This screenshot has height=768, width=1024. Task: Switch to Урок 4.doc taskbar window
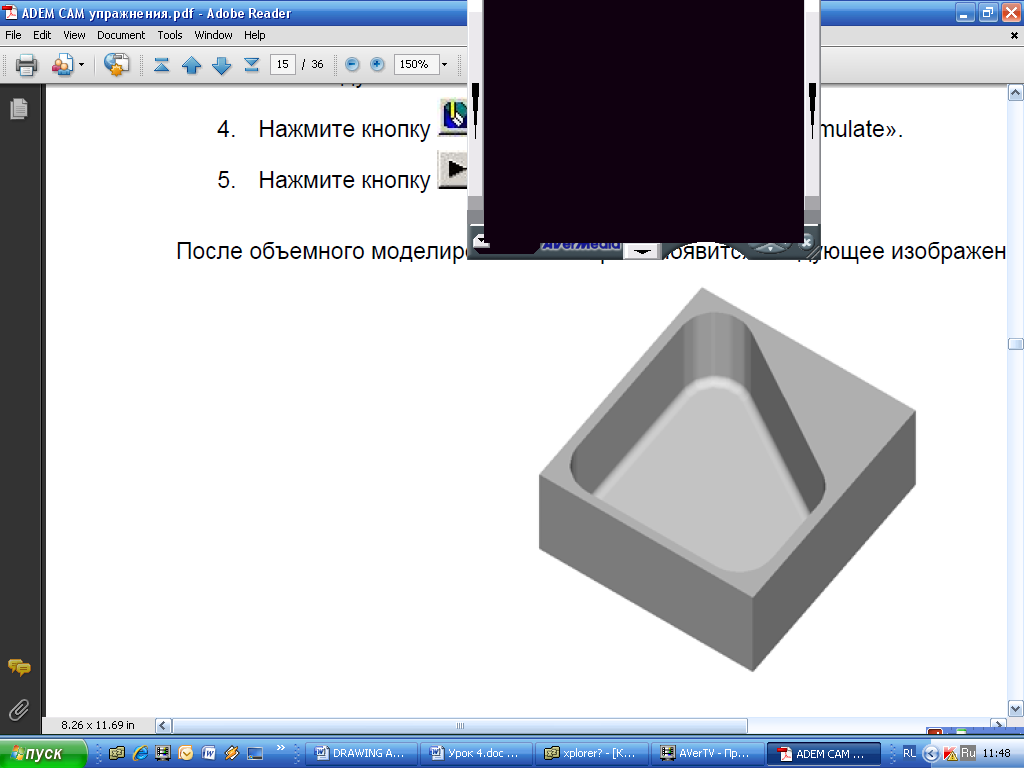(476, 754)
